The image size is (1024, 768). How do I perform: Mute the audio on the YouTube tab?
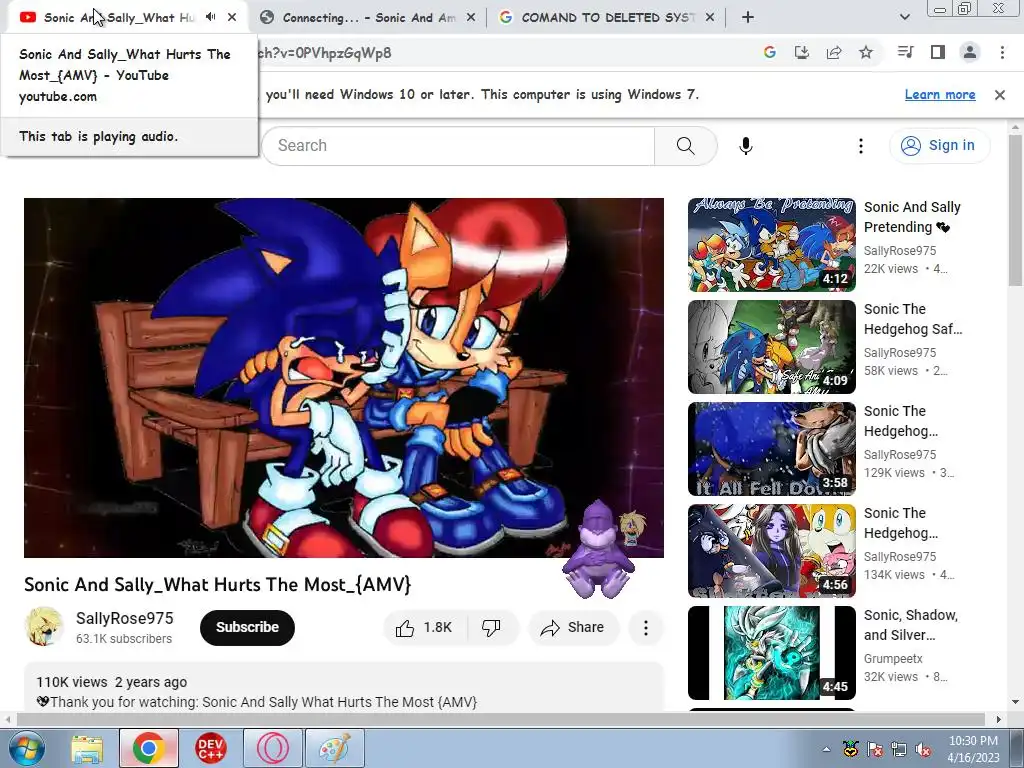(210, 17)
